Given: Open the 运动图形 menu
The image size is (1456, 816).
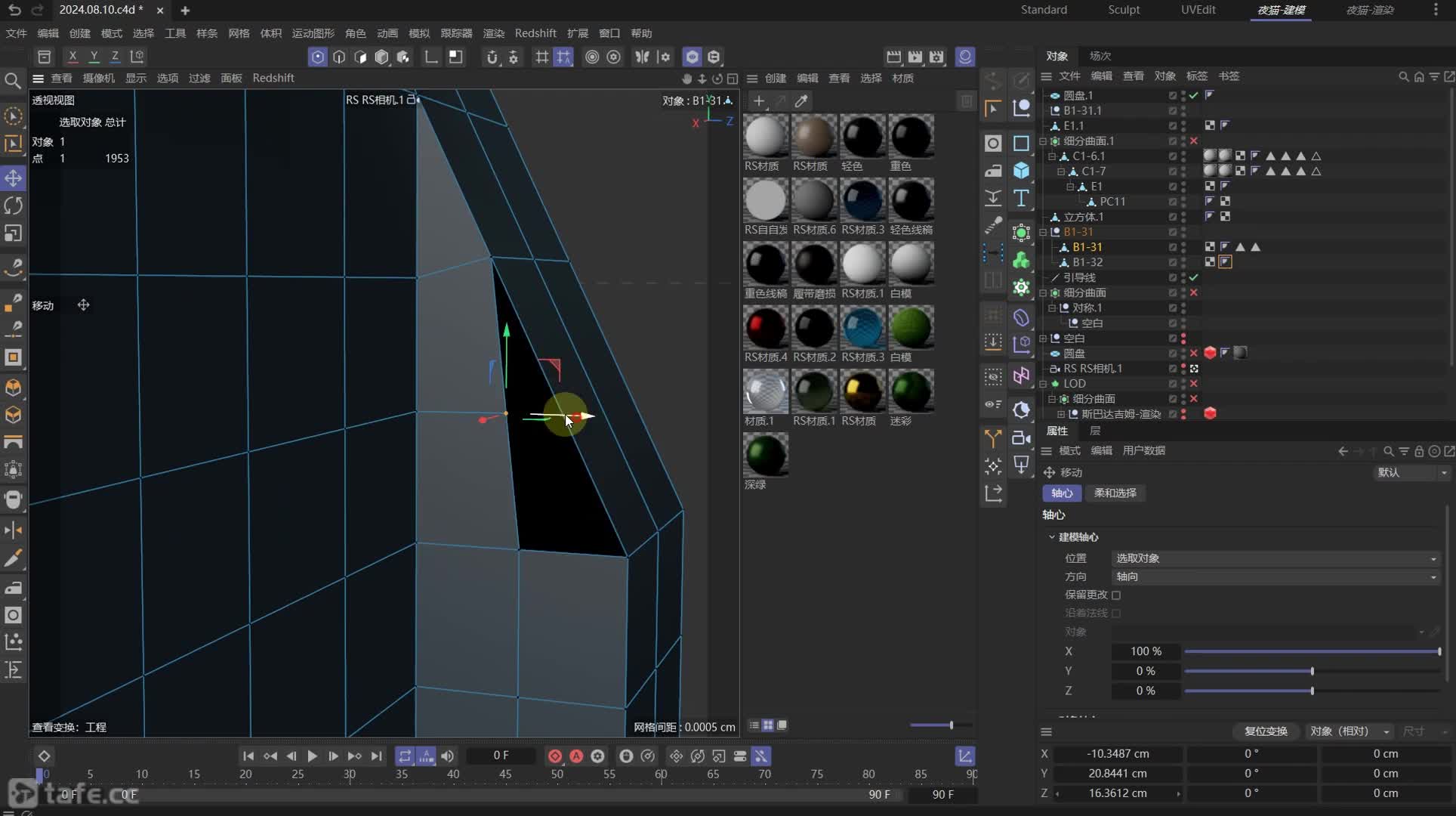Looking at the screenshot, I should click(313, 33).
